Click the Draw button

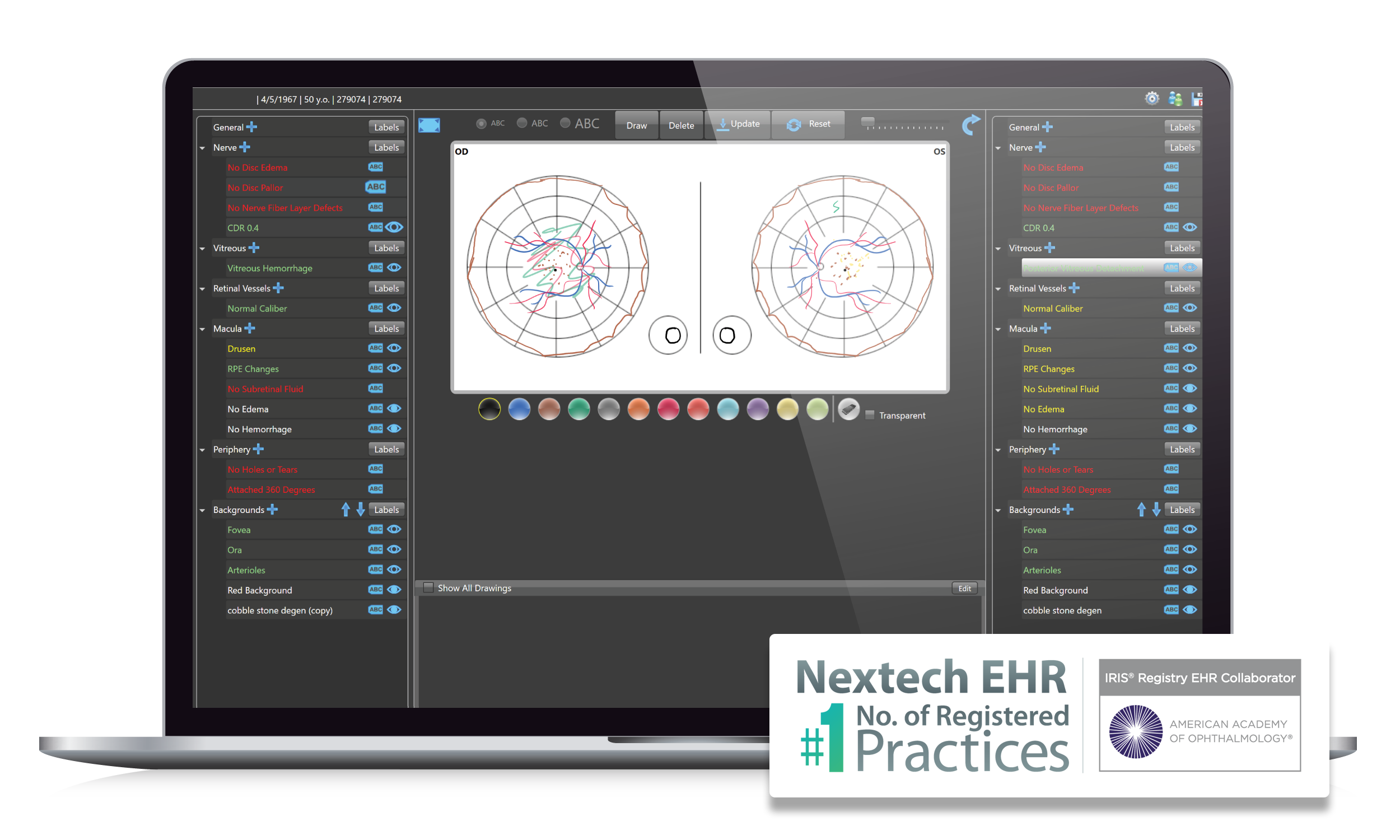pyautogui.click(x=637, y=125)
